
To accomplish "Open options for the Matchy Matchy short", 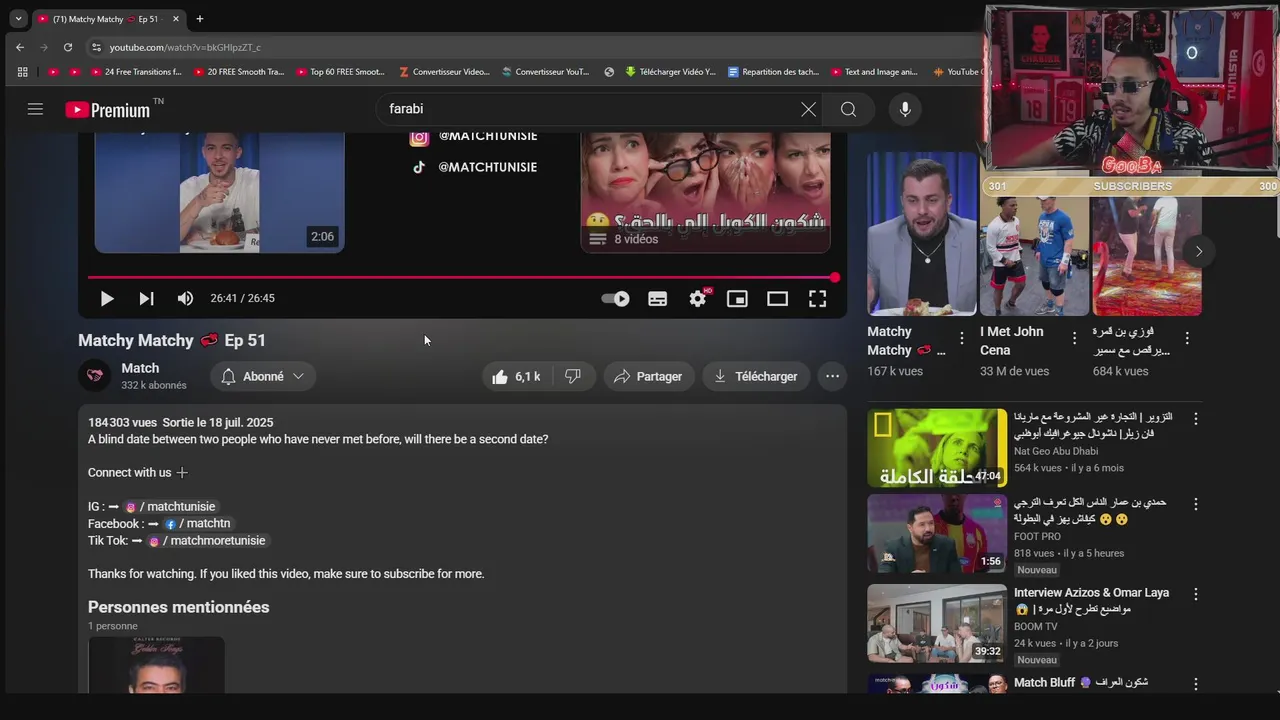I will click(962, 338).
